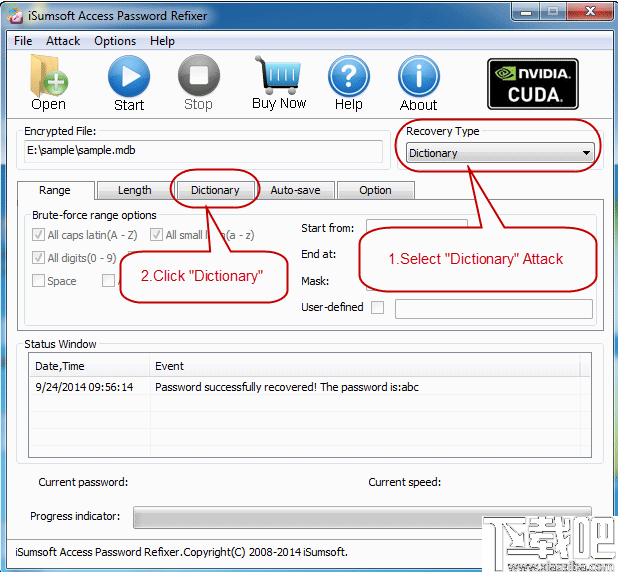The image size is (618, 572).
Task: Open the About info icon
Action: [x=419, y=76]
